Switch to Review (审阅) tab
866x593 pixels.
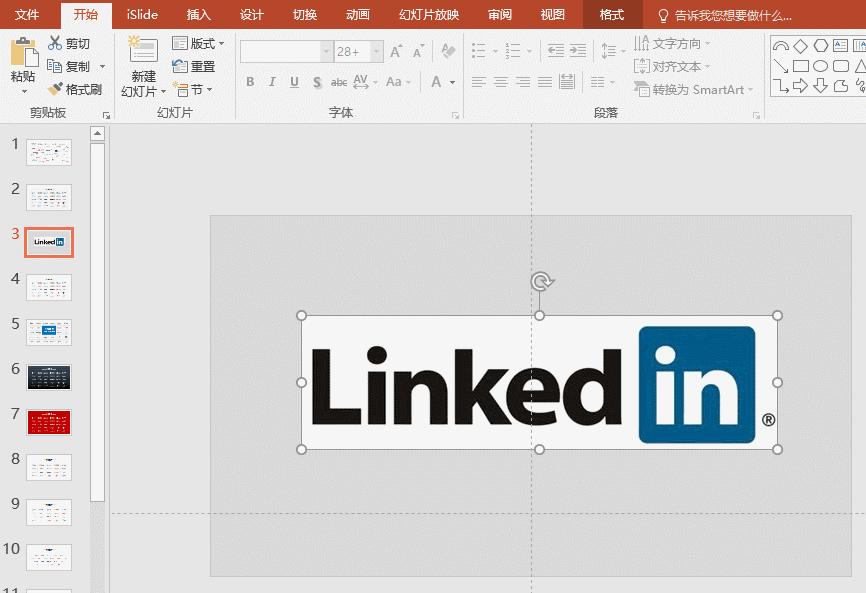(x=499, y=14)
